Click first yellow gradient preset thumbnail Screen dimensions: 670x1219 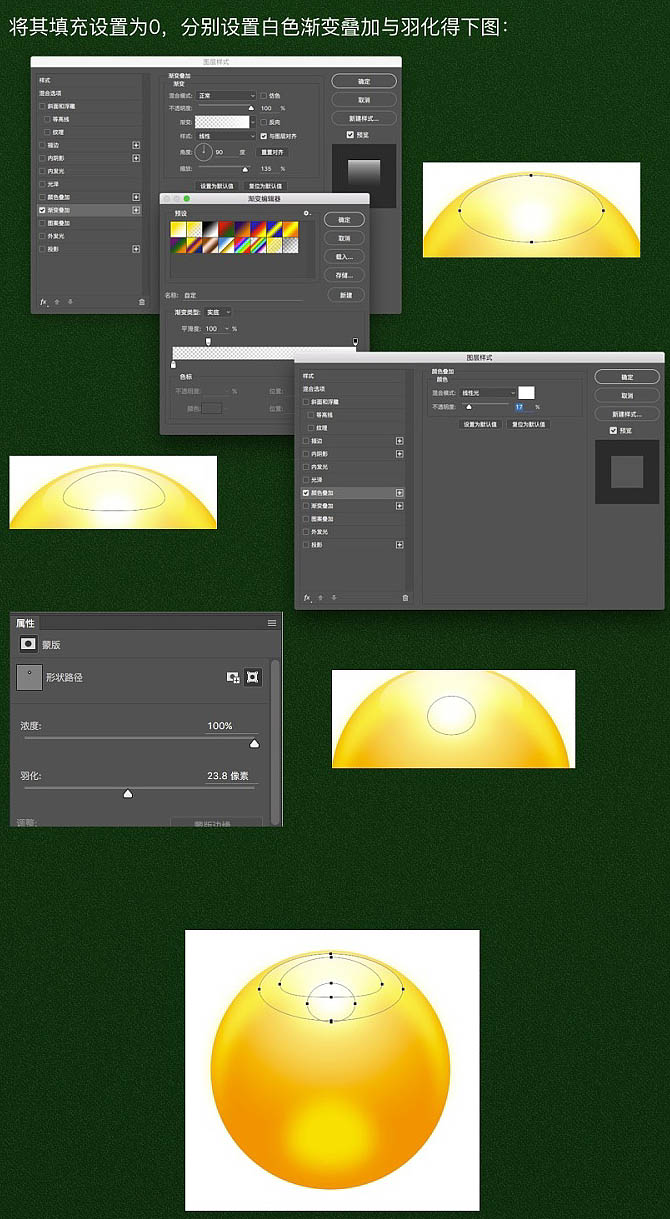(178, 229)
